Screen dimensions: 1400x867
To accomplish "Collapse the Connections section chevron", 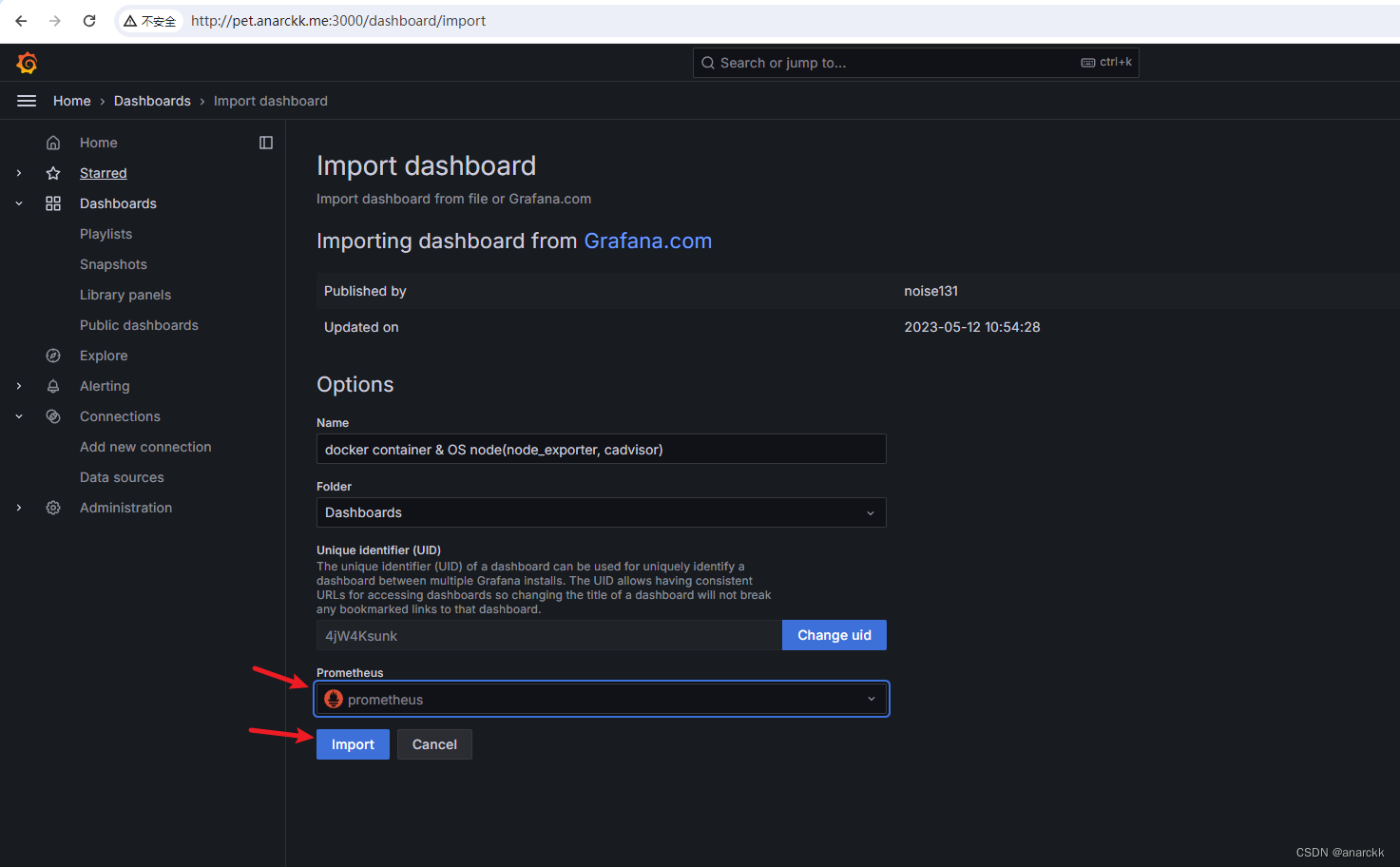I will pos(19,416).
